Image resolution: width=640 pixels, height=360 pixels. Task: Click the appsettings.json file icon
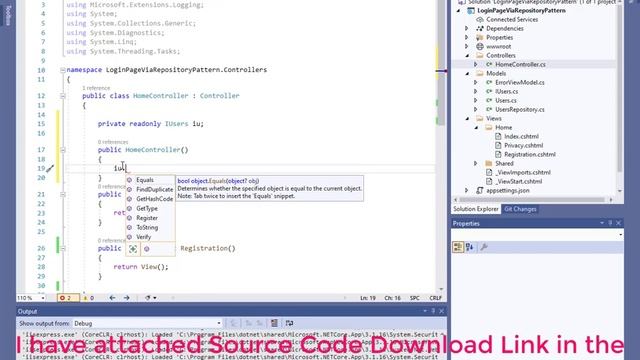click(x=480, y=190)
